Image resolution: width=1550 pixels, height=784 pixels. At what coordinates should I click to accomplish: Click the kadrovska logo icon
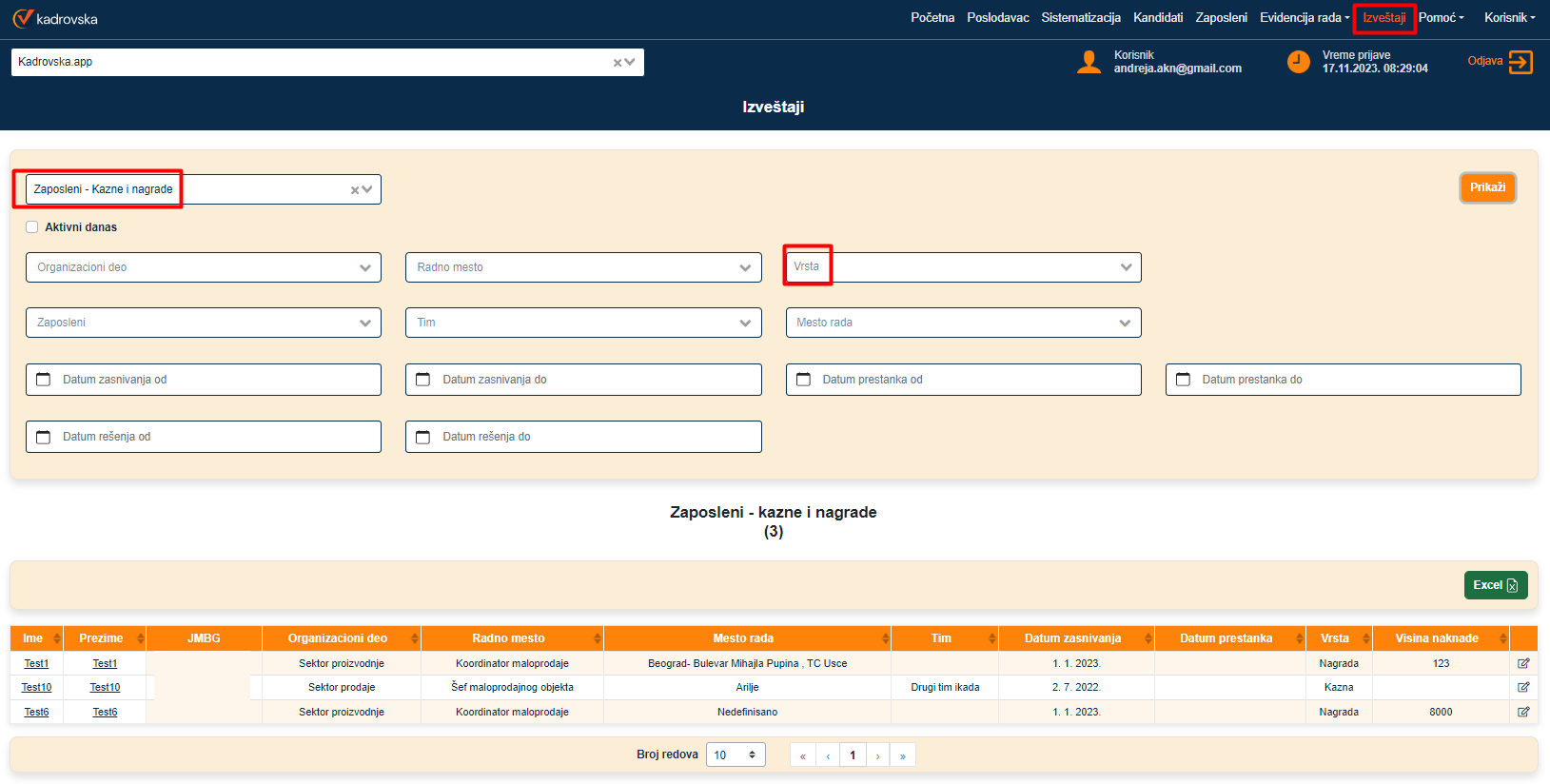pyautogui.click(x=23, y=18)
